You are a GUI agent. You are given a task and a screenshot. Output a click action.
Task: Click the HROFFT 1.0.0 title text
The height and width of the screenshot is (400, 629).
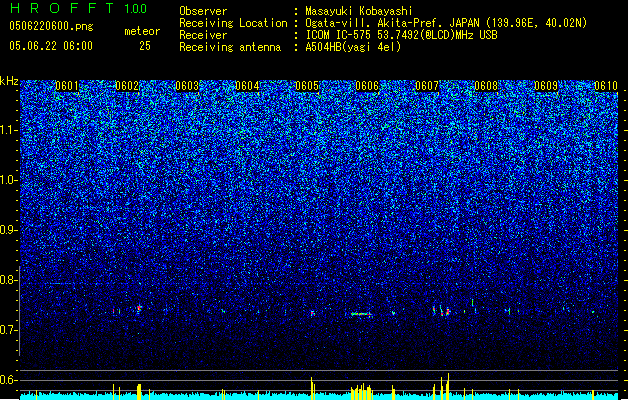pos(78,8)
